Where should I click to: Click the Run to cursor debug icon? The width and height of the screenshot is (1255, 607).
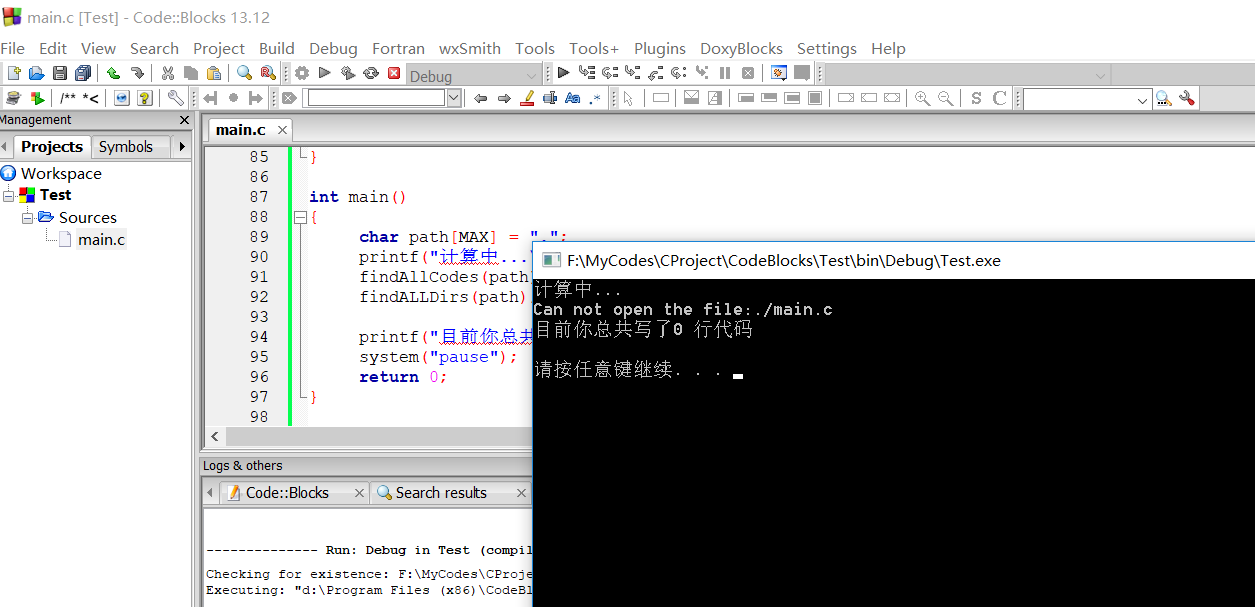tap(587, 73)
